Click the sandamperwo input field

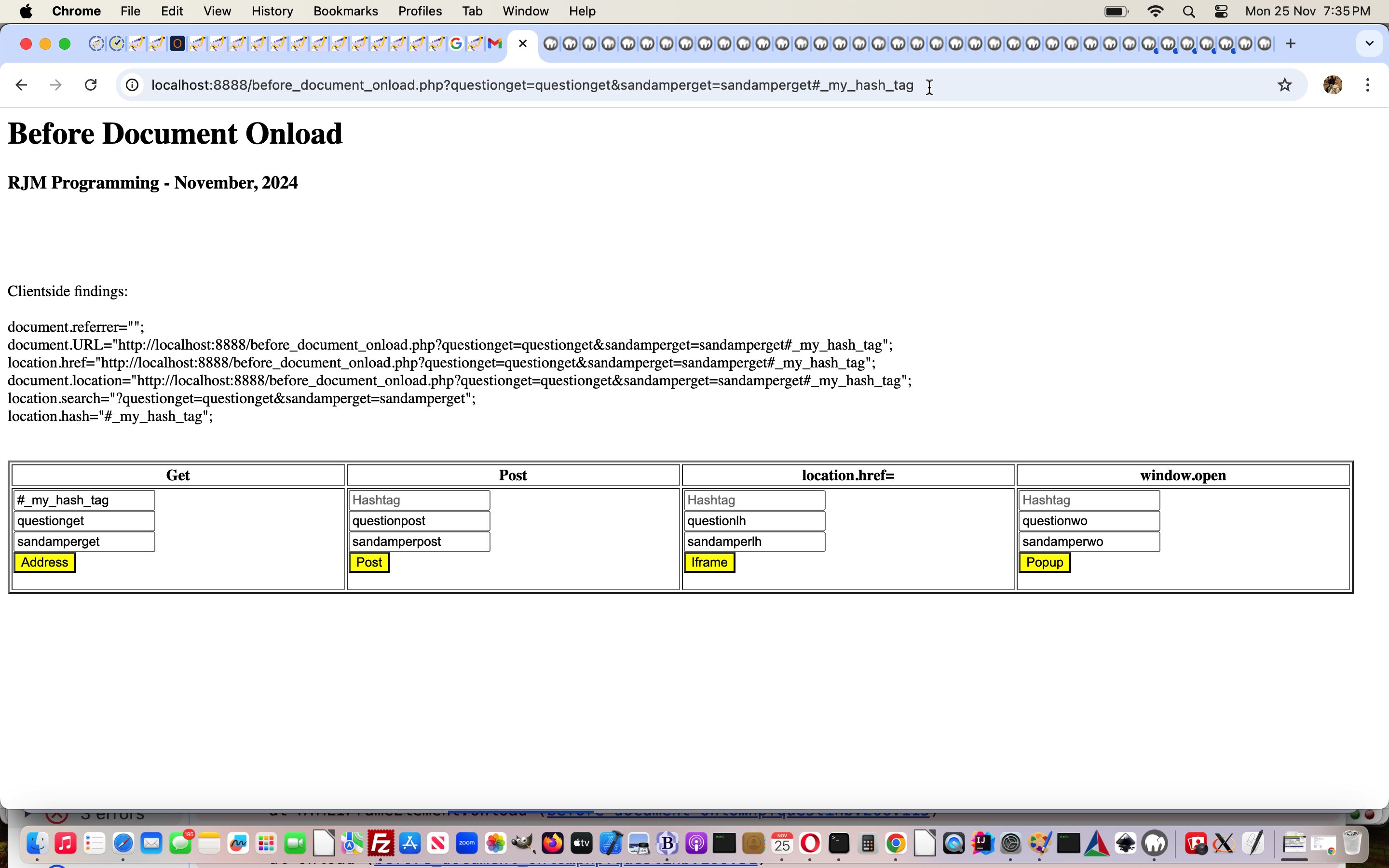click(x=1089, y=542)
